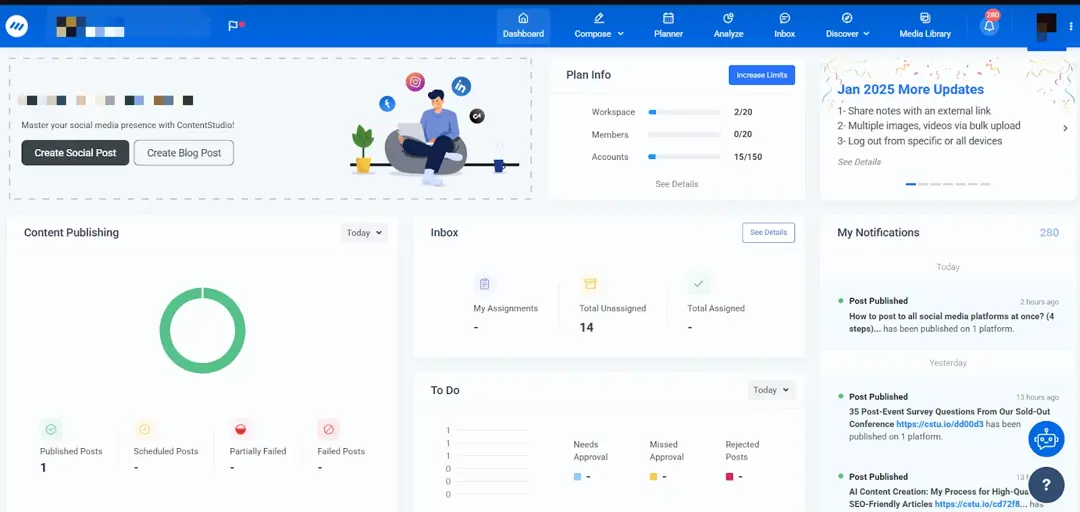
Task: Click the 280 notifications count
Action: 1049,233
